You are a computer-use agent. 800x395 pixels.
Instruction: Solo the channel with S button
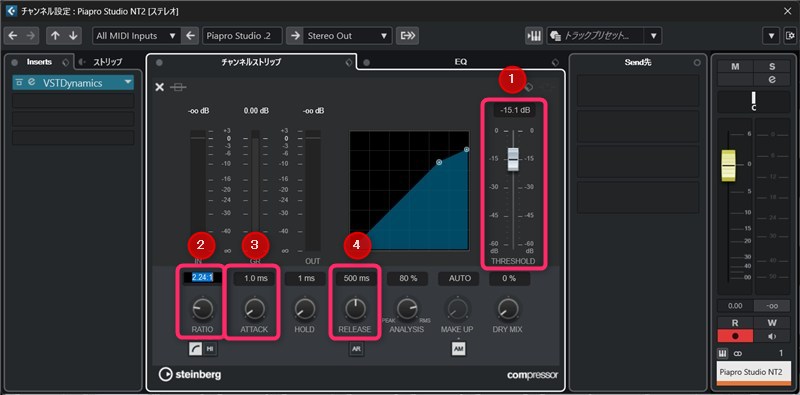[x=772, y=67]
